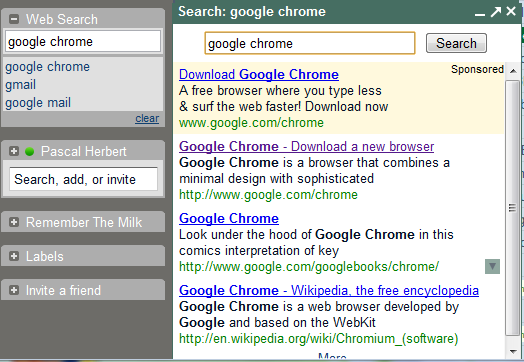
Task: Expand the Pascal Herbert chat panel
Action: (x=14, y=151)
